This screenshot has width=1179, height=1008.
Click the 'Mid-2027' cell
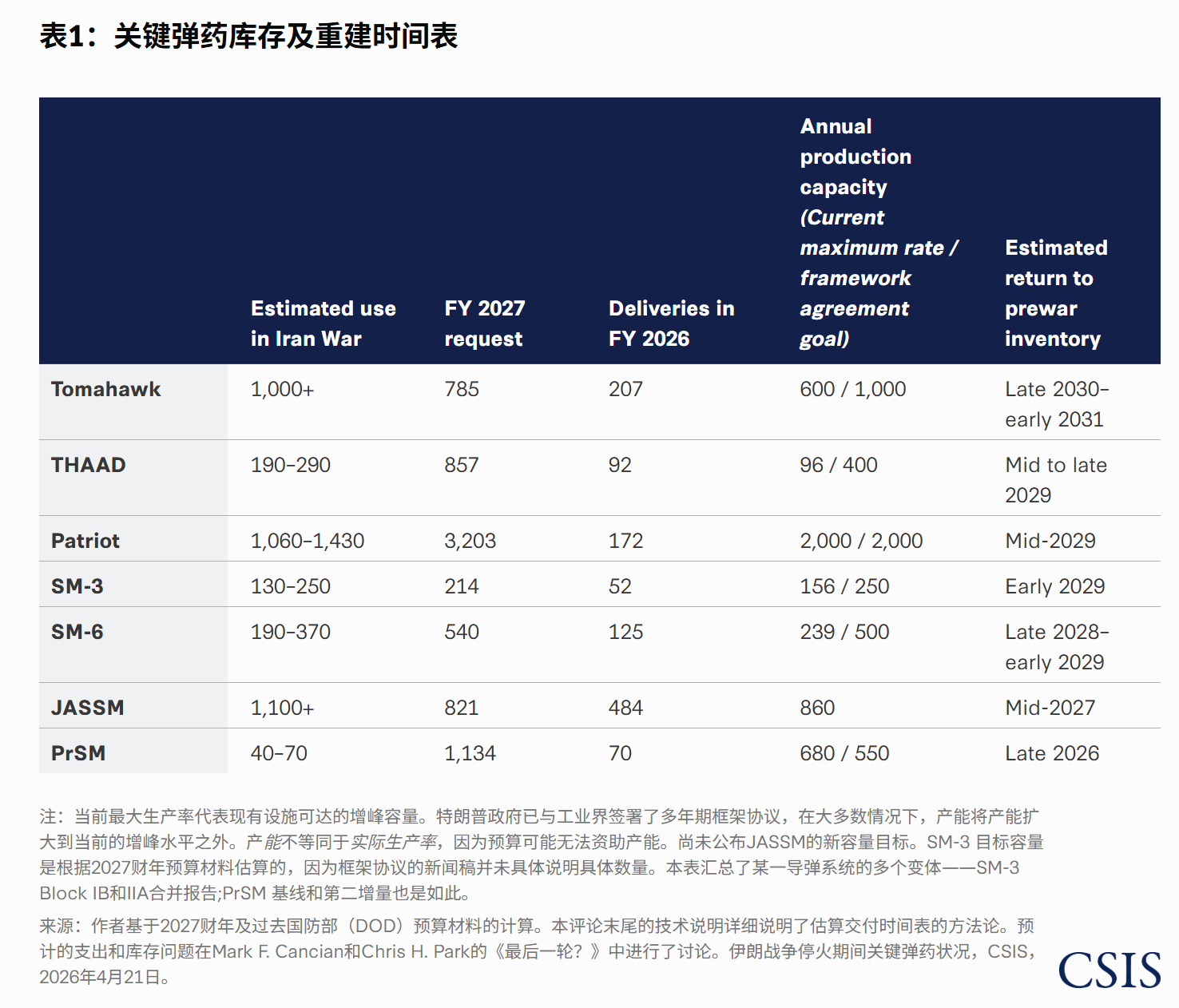pos(1050,708)
